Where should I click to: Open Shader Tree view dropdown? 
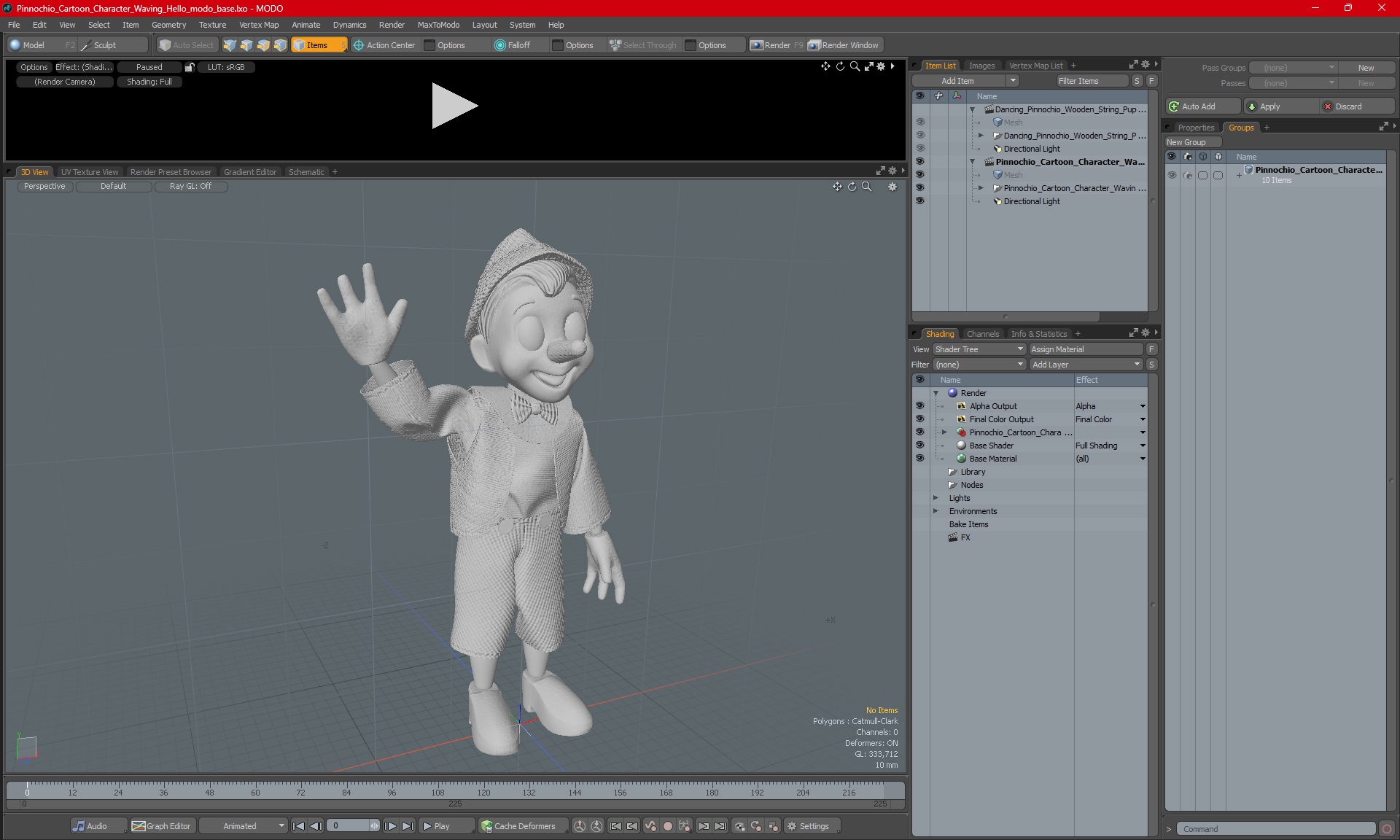[x=979, y=349]
